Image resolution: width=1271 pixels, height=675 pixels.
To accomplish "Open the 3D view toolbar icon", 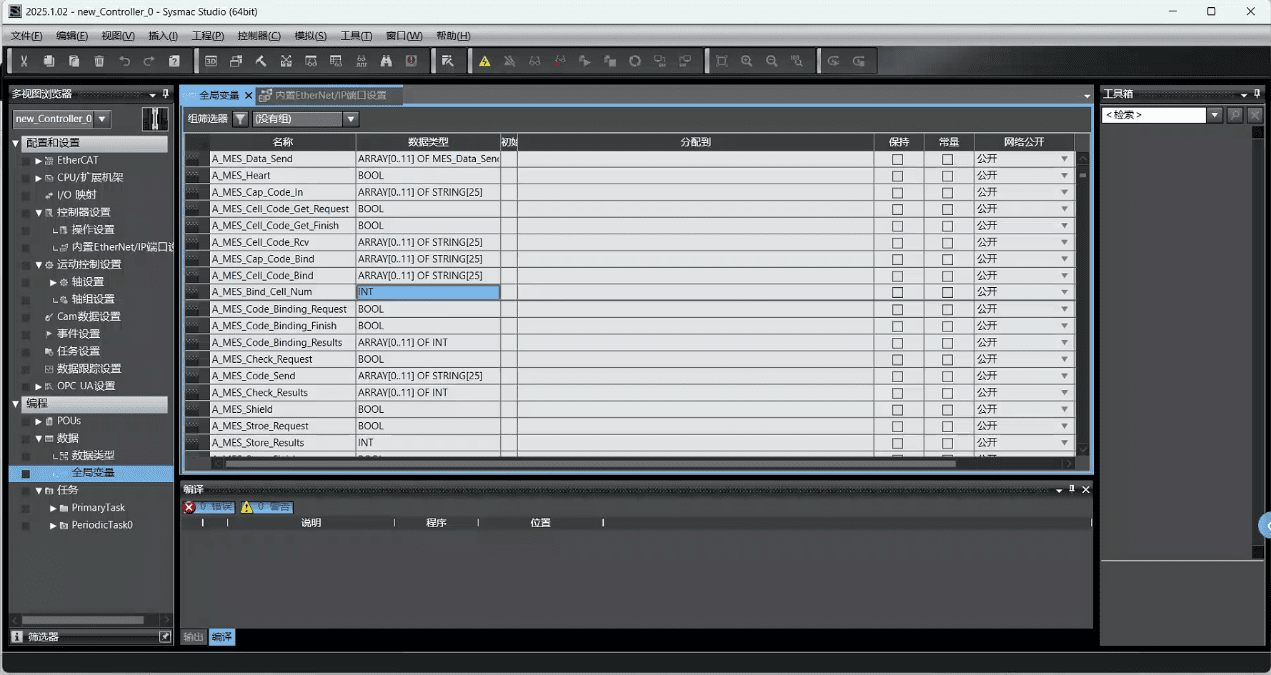I will pyautogui.click(x=211, y=61).
